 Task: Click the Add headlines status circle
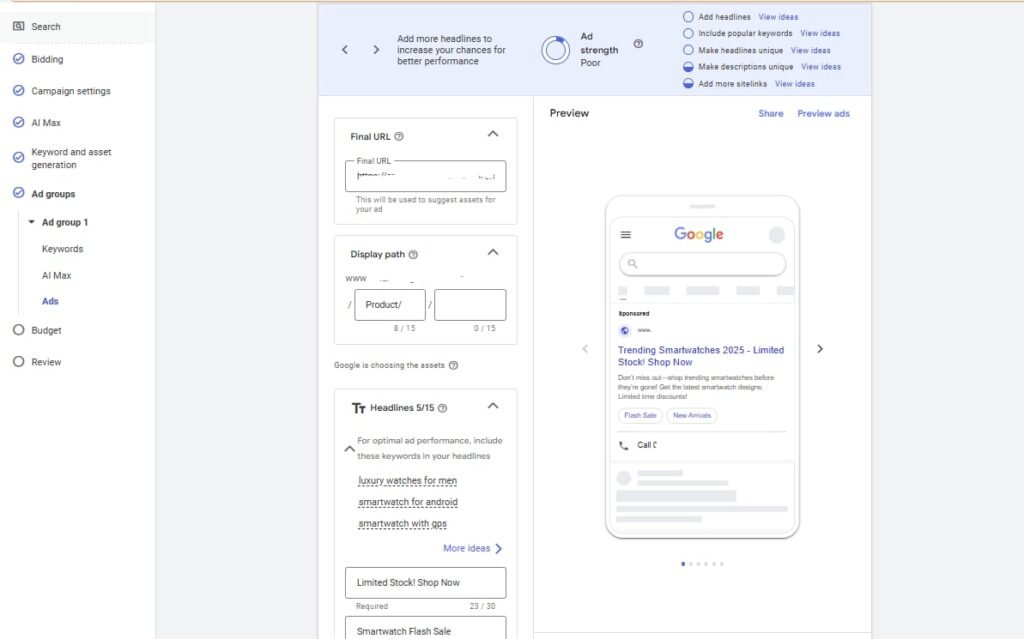point(688,17)
